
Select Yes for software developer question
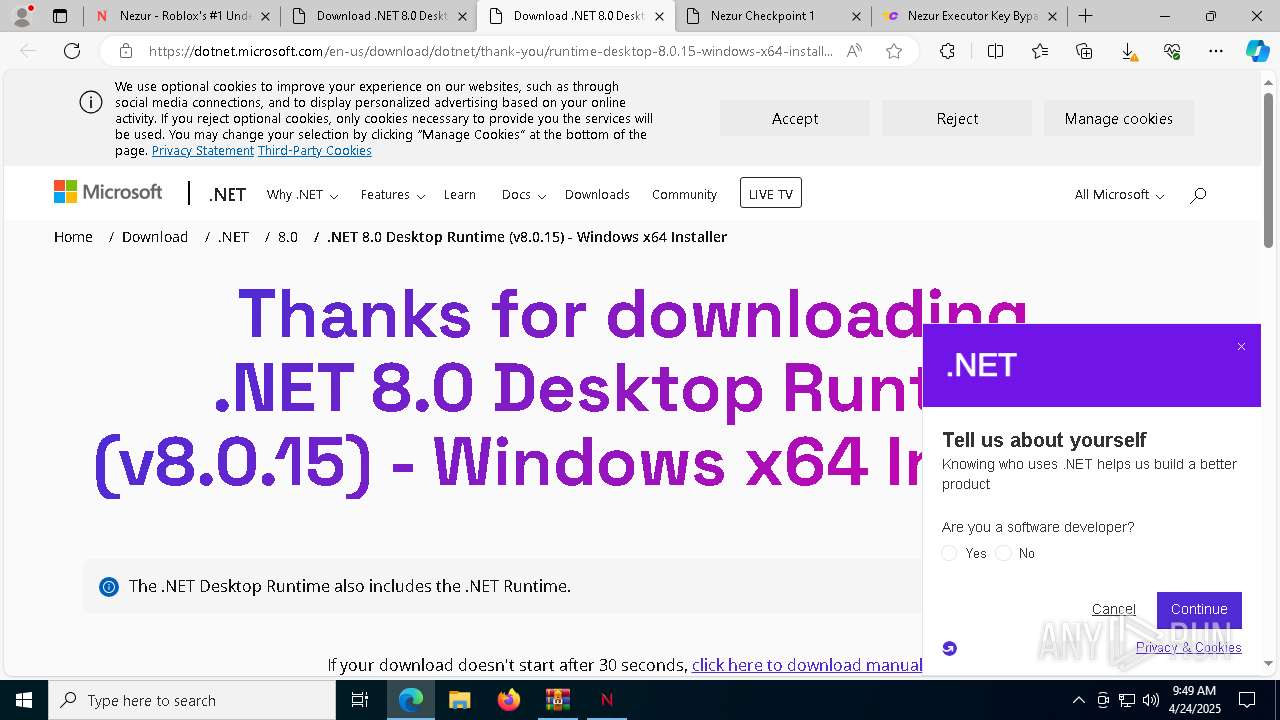[x=949, y=553]
